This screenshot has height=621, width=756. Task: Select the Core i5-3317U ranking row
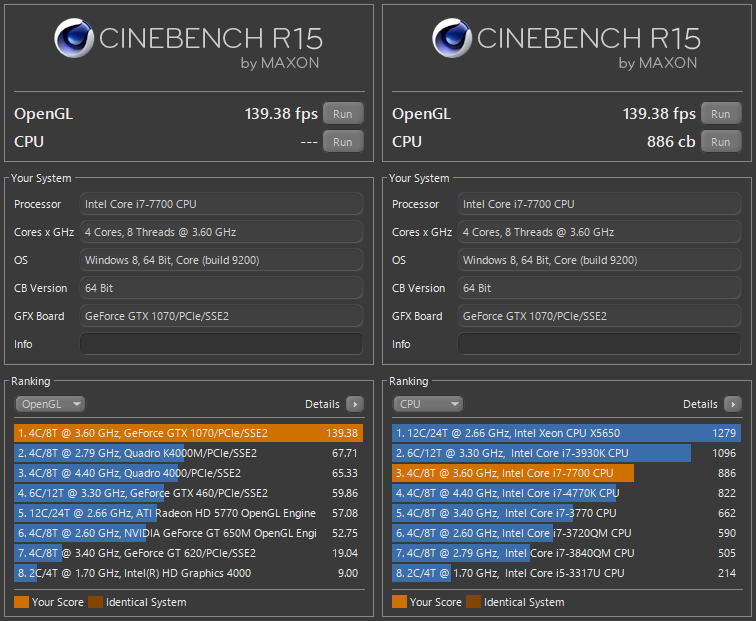tap(567, 573)
